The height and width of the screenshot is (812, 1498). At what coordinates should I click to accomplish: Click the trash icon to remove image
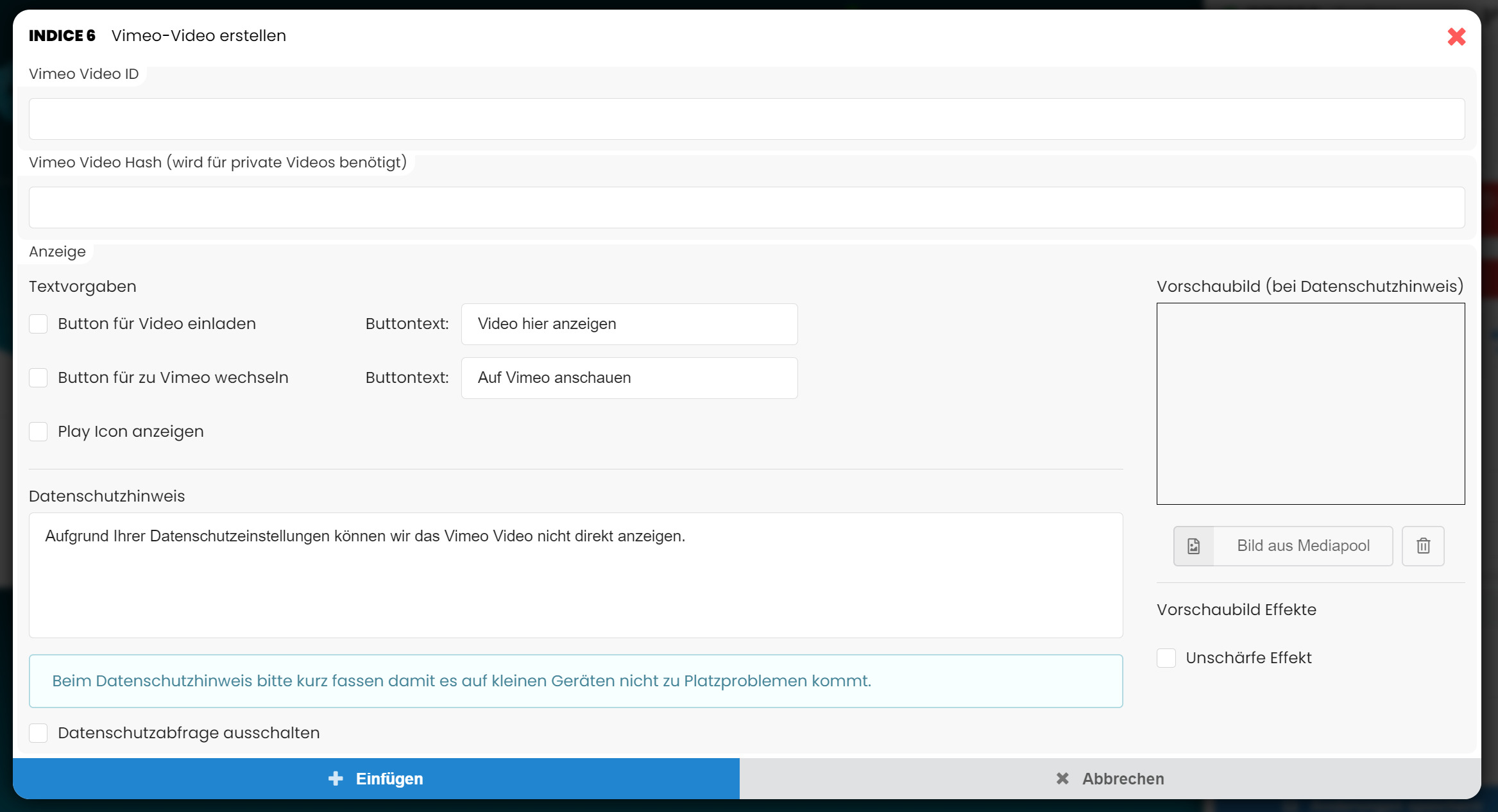1423,546
